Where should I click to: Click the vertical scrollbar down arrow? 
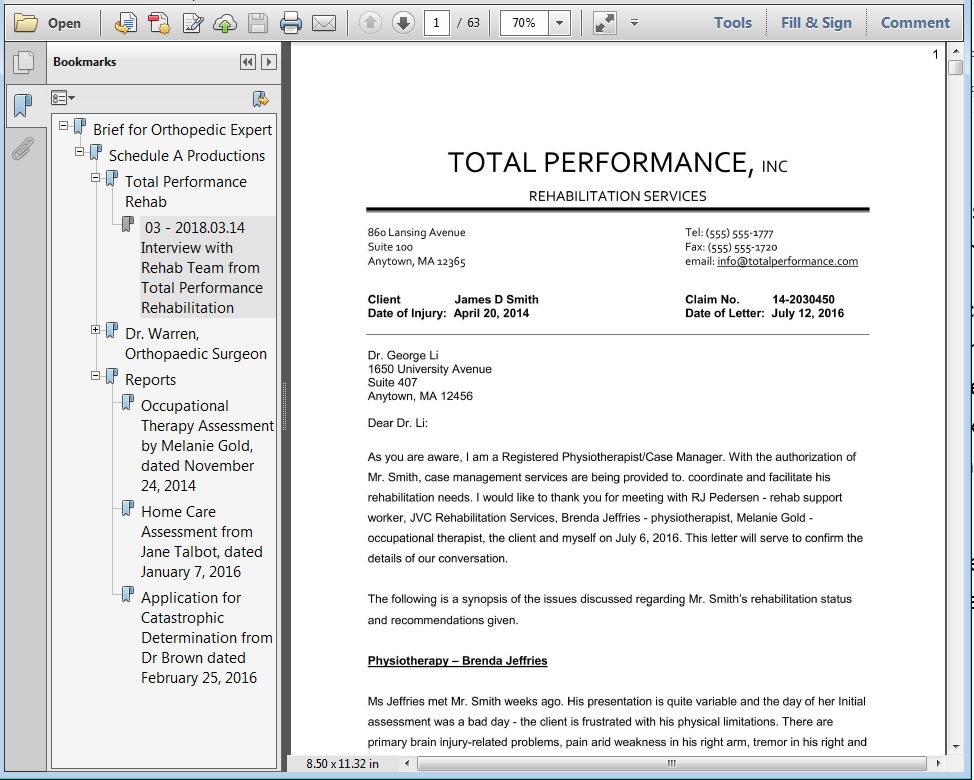pos(955,746)
